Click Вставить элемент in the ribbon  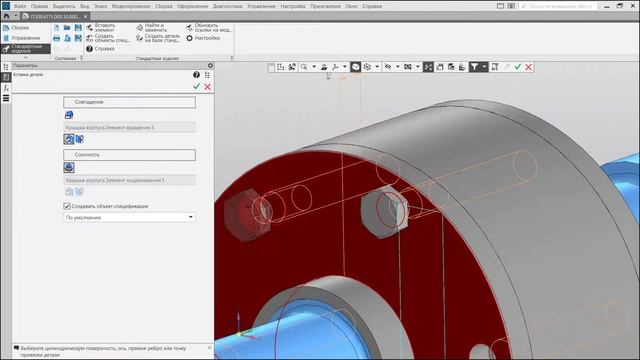[101, 27]
